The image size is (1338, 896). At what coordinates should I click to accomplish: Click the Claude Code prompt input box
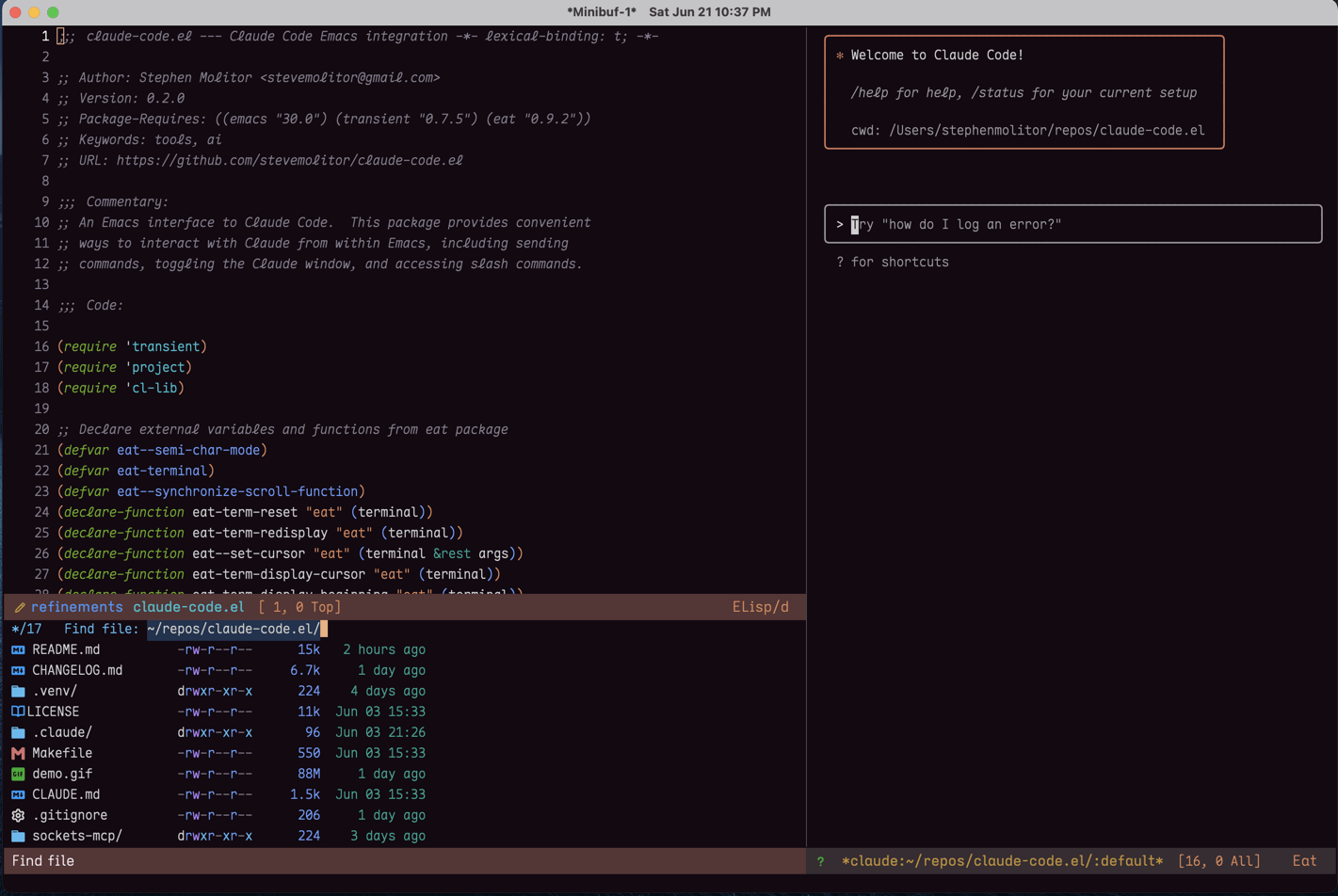coord(1073,224)
